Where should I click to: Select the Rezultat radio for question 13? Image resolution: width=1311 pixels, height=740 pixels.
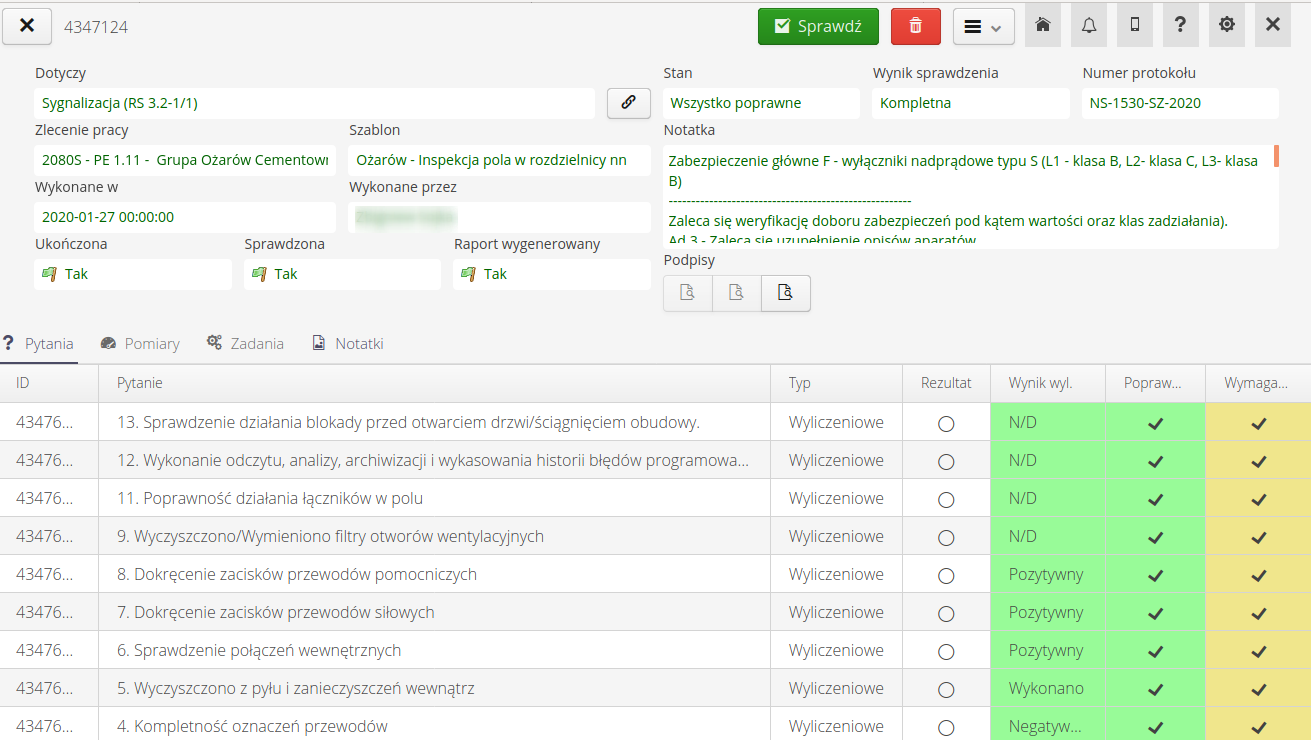[946, 423]
